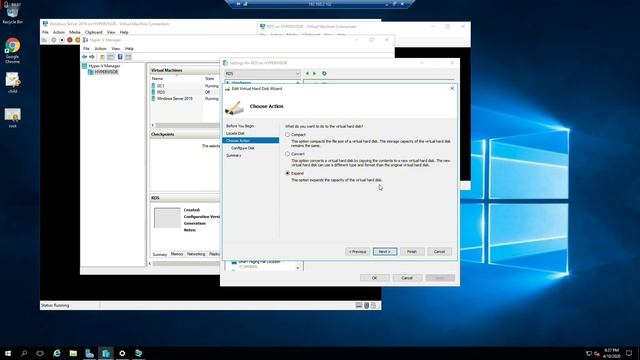The height and width of the screenshot is (360, 640).
Task: Open the Recycle Bin desktop icon
Action: [x=12, y=13]
